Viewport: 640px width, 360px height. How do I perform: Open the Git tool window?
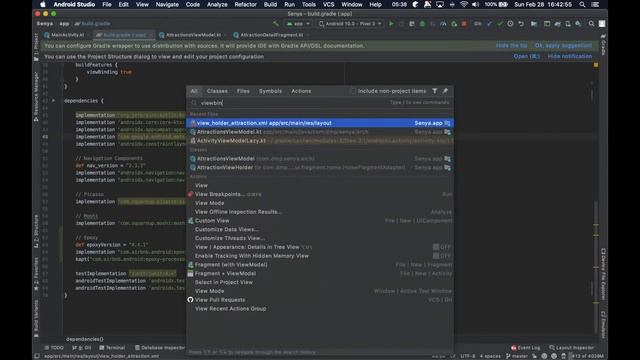[82, 348]
